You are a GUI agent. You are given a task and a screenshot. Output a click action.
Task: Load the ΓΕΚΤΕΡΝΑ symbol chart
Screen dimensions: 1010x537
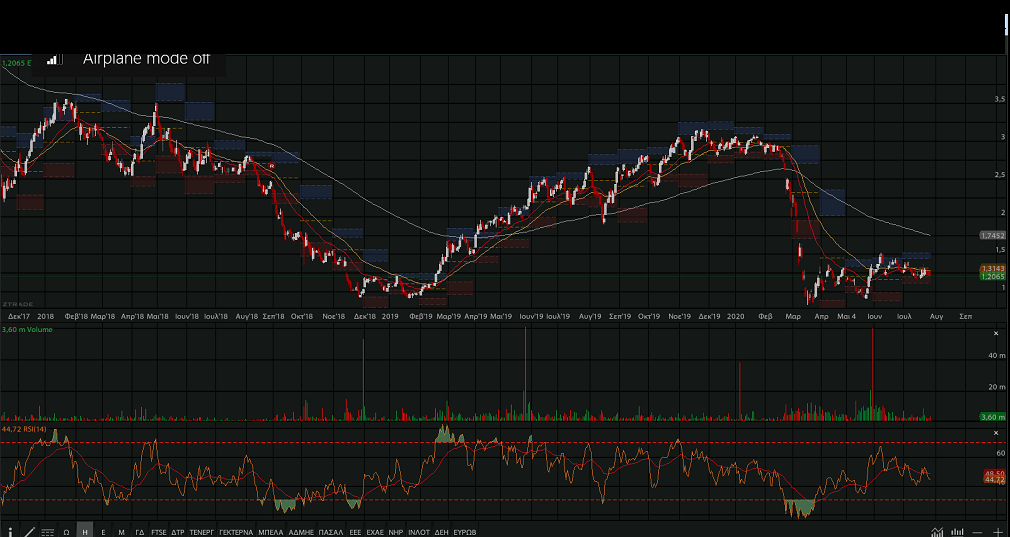click(x=237, y=531)
